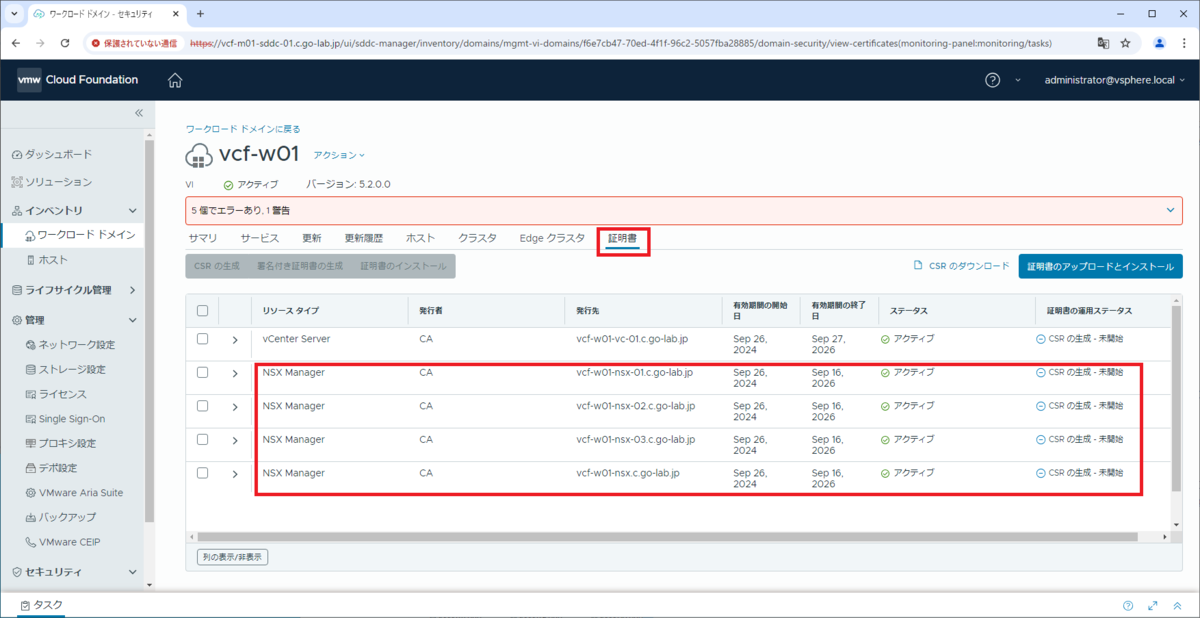This screenshot has width=1200, height=618.
Task: Check the vcf-w01-nsx-02 row checkbox
Action: point(202,406)
